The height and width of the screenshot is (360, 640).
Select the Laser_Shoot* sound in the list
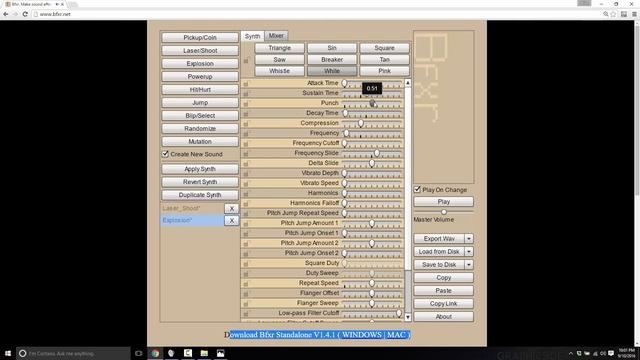tap(192, 208)
